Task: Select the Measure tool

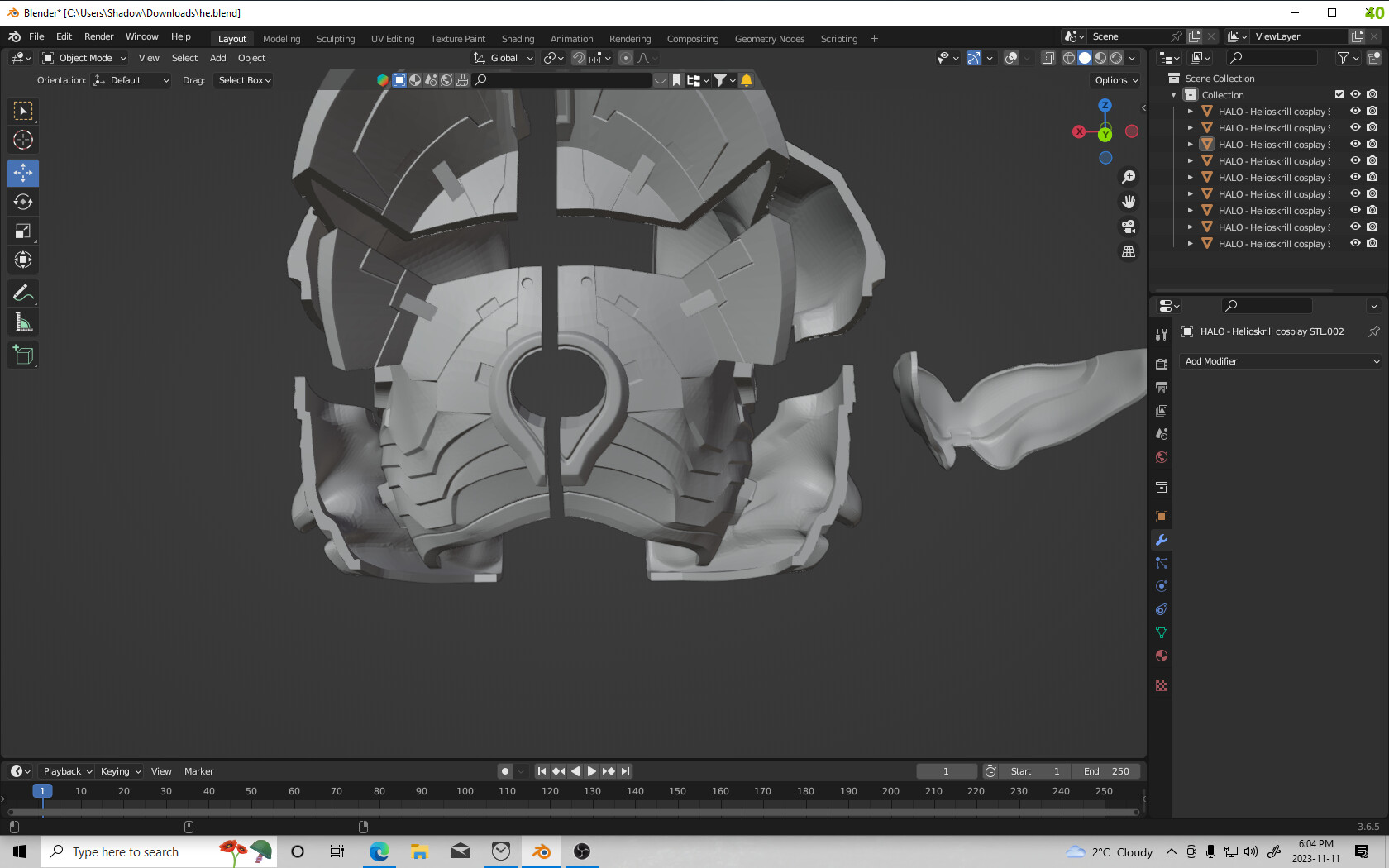Action: tap(23, 322)
